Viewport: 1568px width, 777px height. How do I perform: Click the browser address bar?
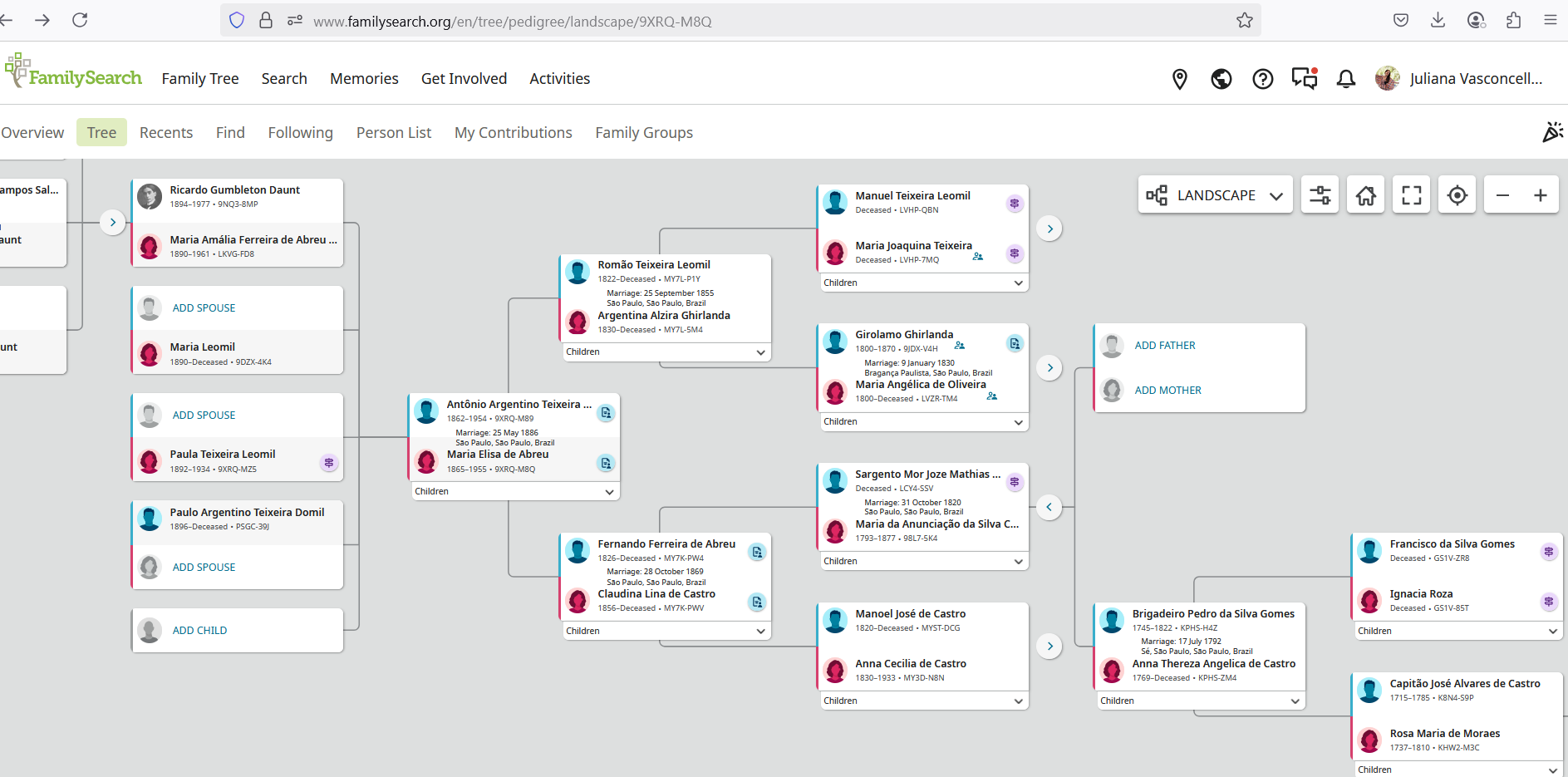(748, 21)
